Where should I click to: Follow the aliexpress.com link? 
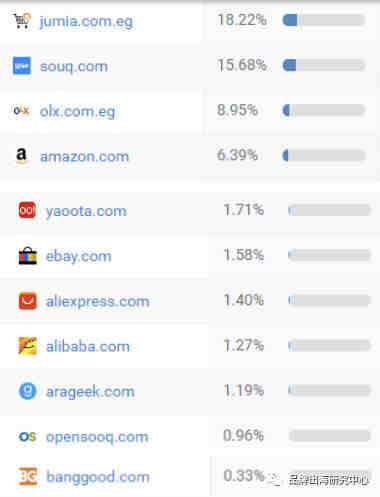click(97, 301)
